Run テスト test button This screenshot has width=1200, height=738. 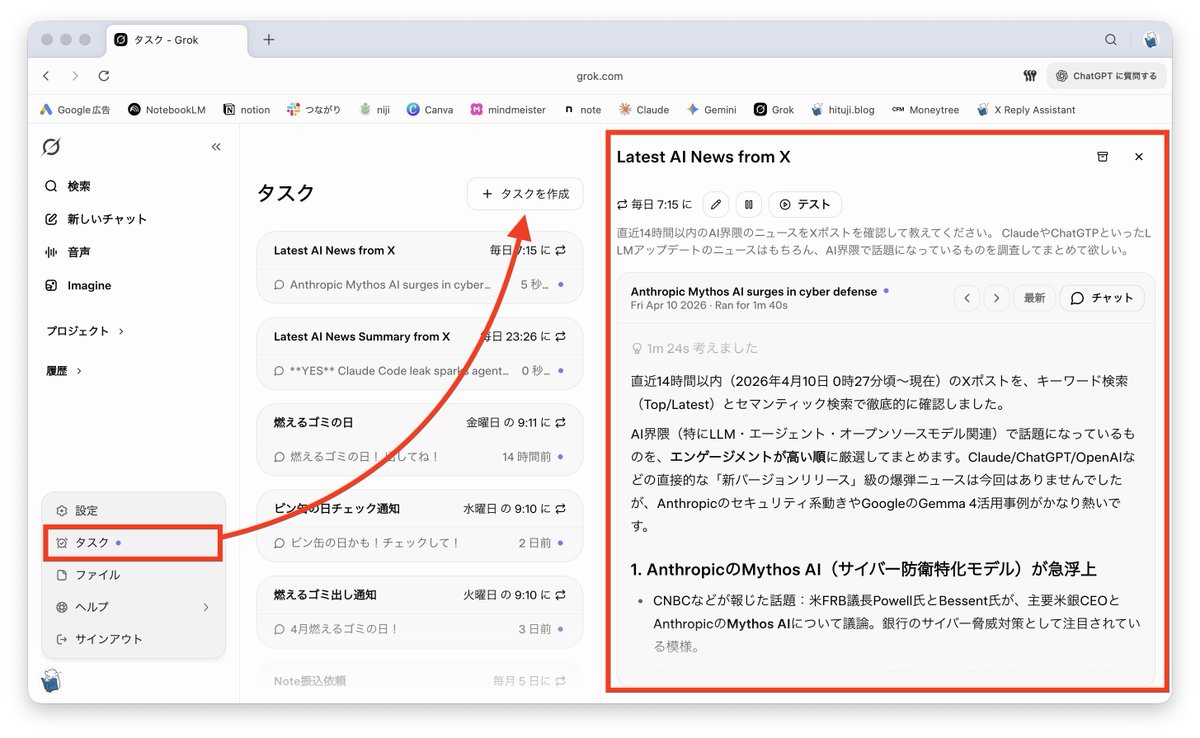[805, 204]
